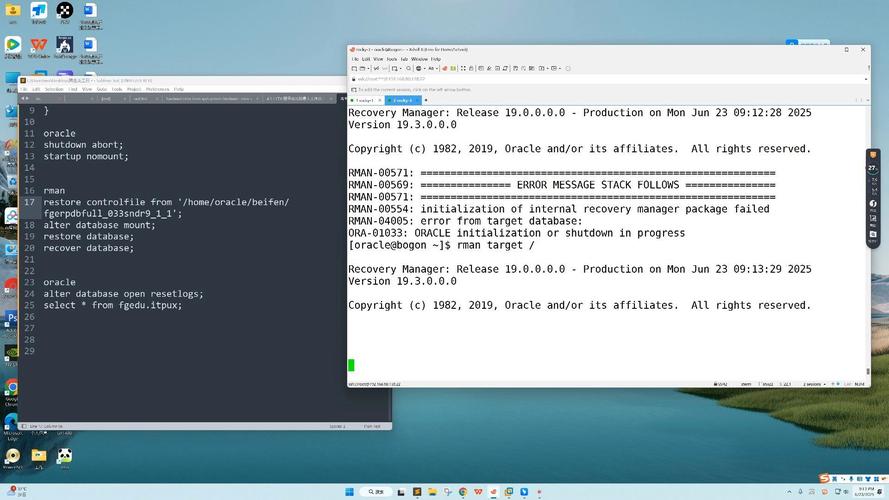Open Xshell from the taskbar
Viewport: 889px width, 500px height.
(493, 491)
